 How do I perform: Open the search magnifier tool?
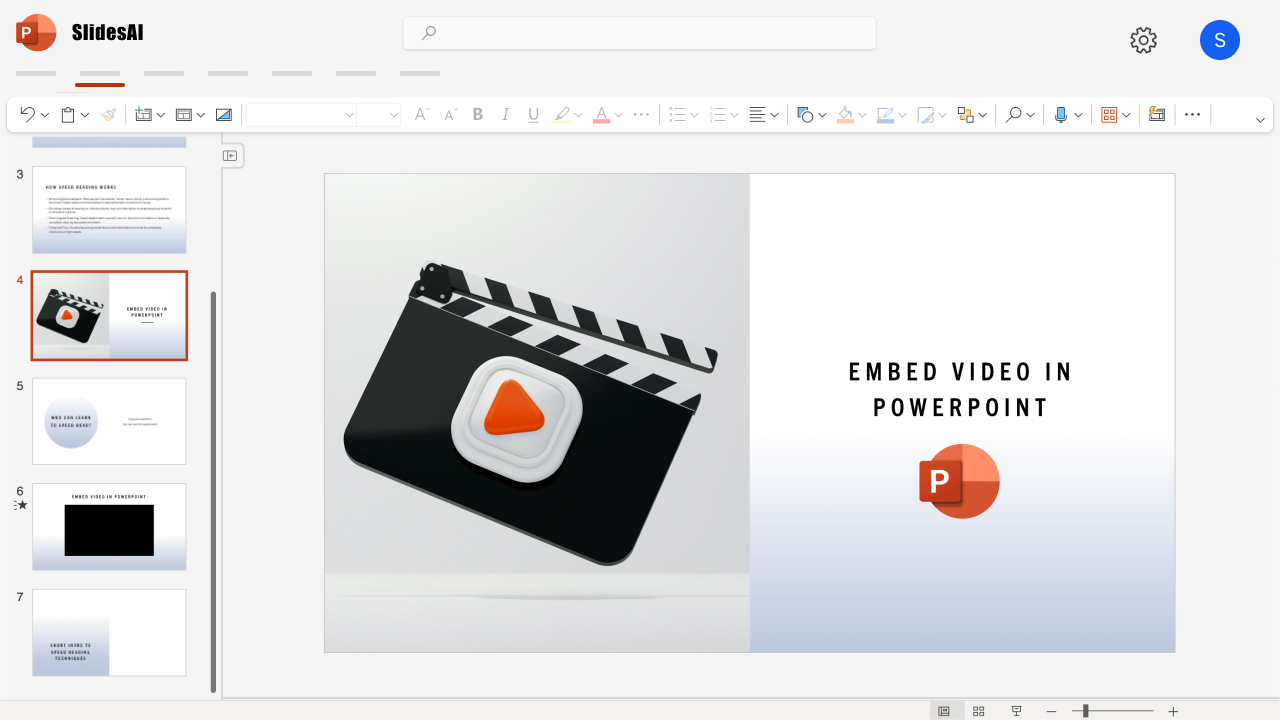1014,114
